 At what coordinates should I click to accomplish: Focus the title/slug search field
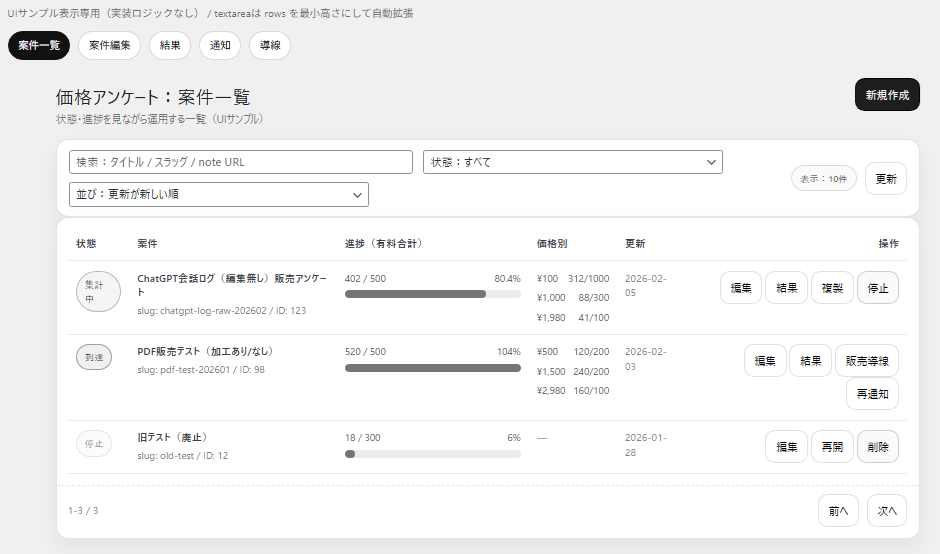coord(240,162)
